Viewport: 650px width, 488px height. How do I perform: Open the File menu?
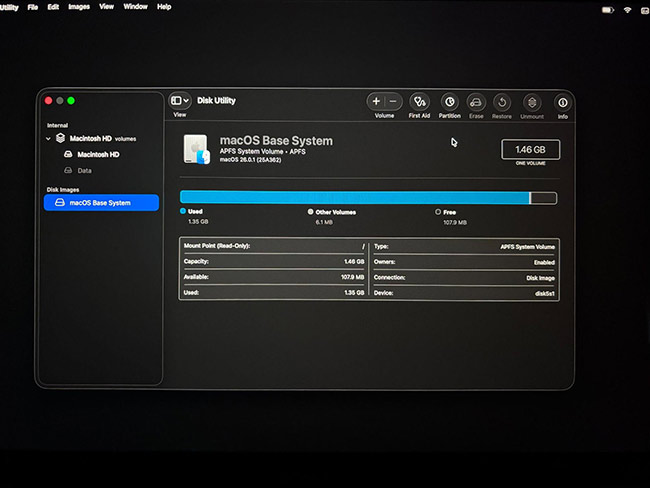[33, 7]
